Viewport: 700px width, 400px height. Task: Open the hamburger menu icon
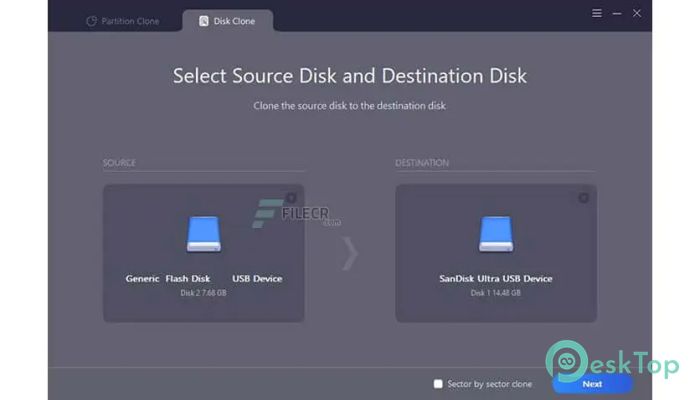597,13
